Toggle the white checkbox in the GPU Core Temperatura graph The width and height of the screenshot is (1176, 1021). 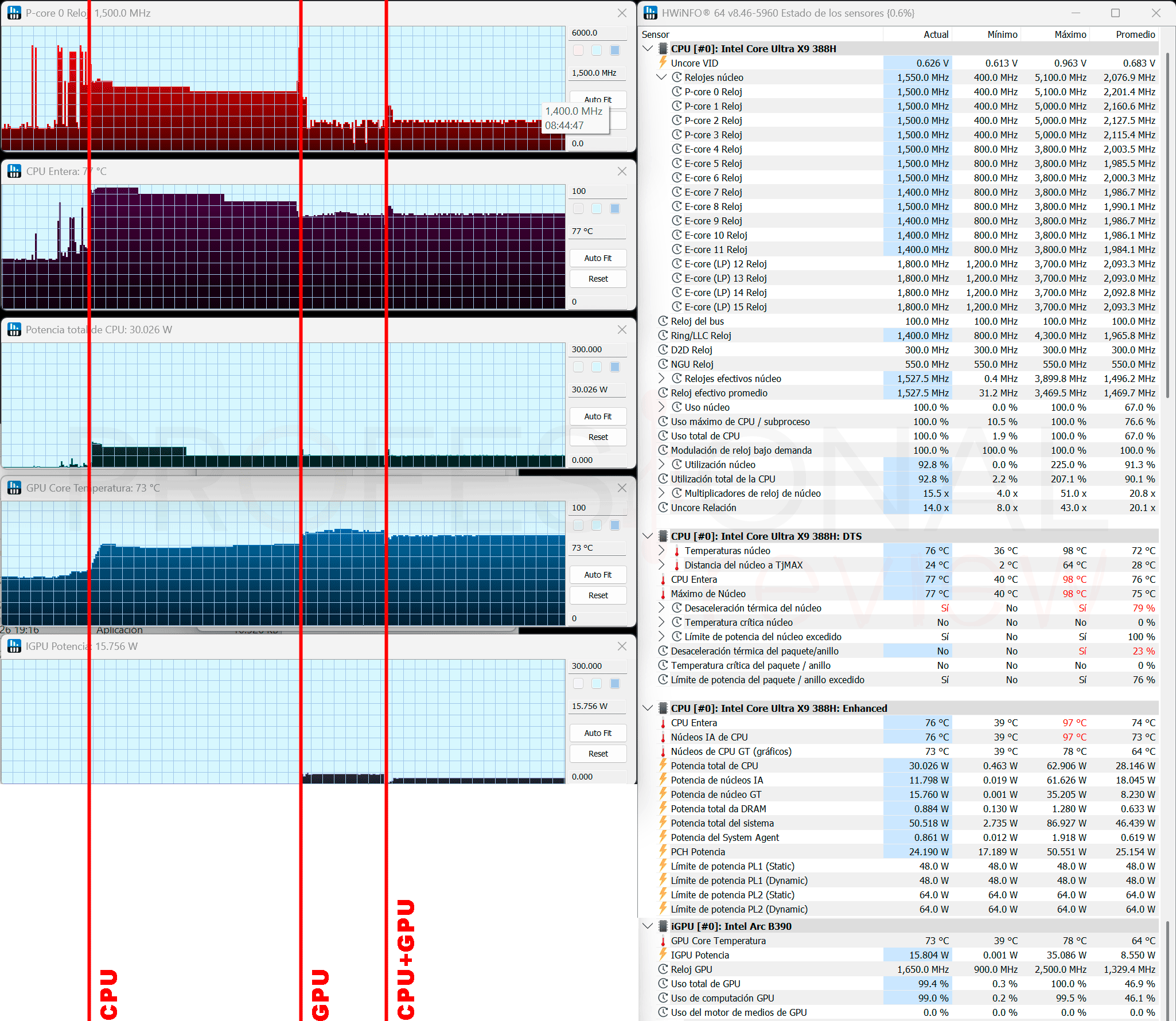[x=578, y=525]
